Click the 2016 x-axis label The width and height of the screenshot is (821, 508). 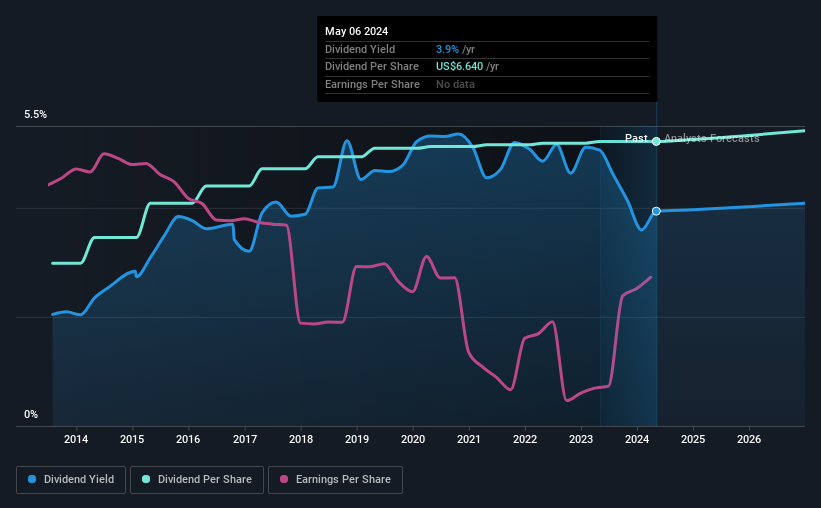[x=188, y=439]
